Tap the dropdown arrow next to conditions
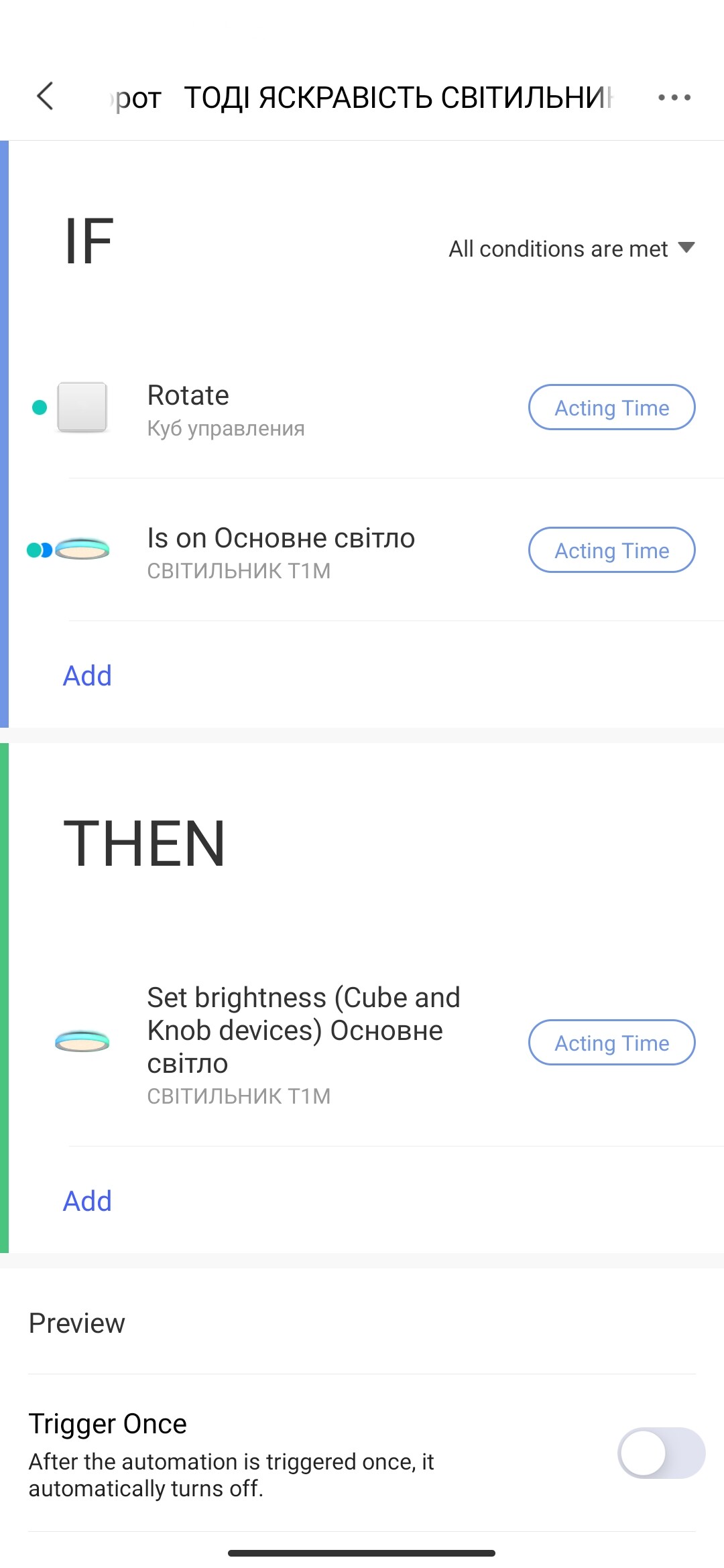Viewport: 724px width, 1568px height. tap(686, 248)
